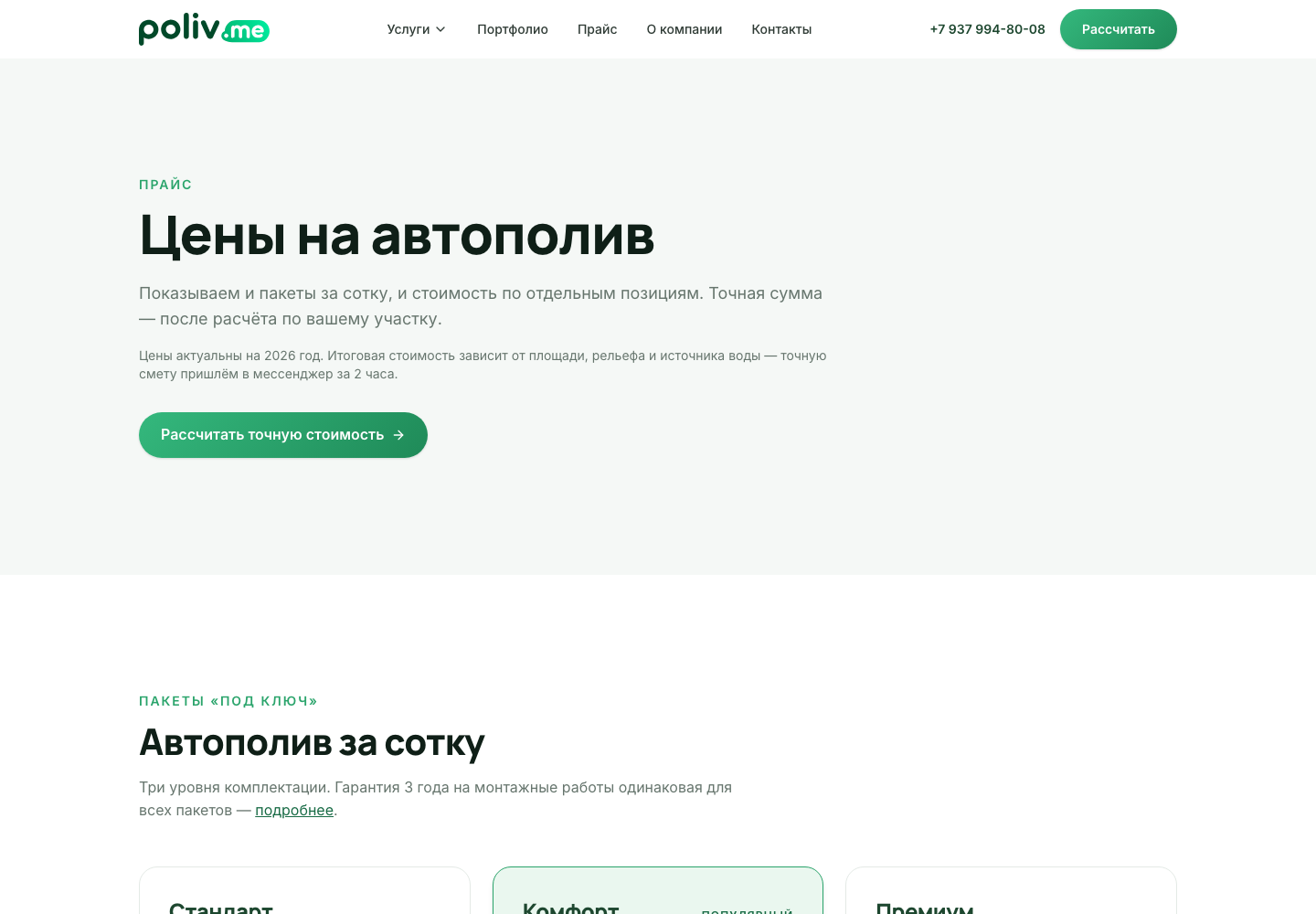Select the Автополив за сотку heading
1316x914 pixels.
pyautogui.click(x=312, y=743)
